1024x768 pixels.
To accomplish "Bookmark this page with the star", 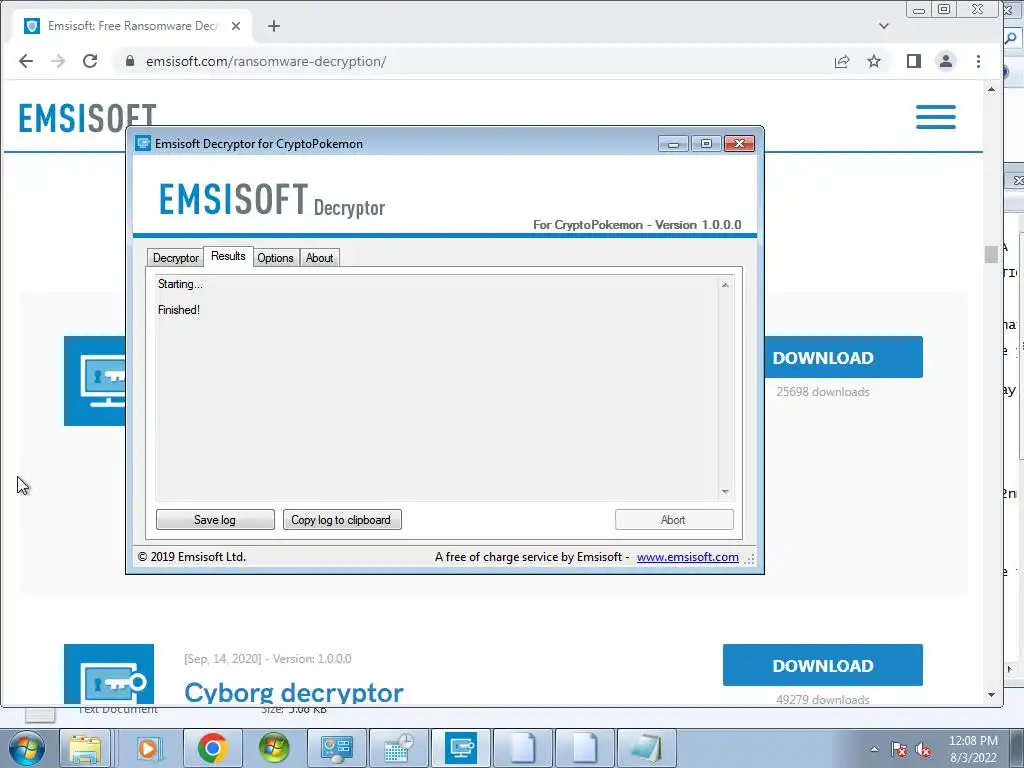I will (874, 61).
